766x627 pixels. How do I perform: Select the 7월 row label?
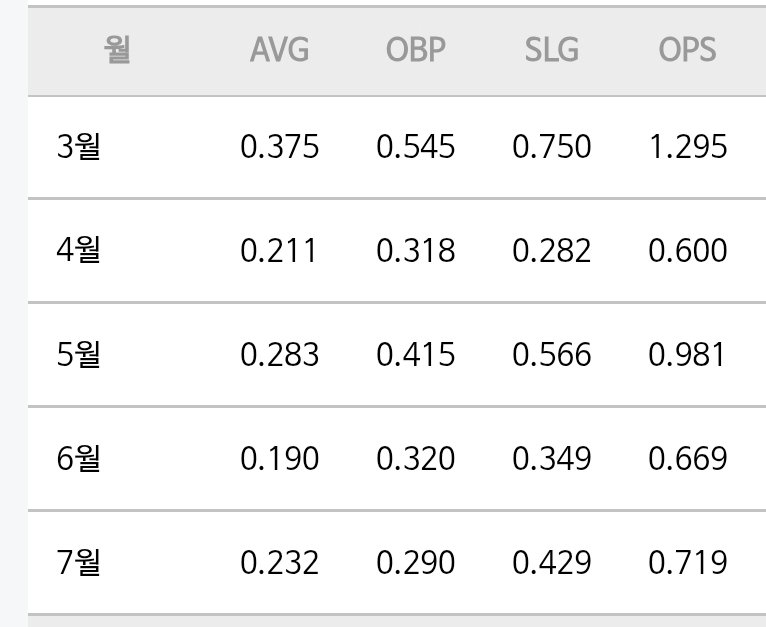78,562
